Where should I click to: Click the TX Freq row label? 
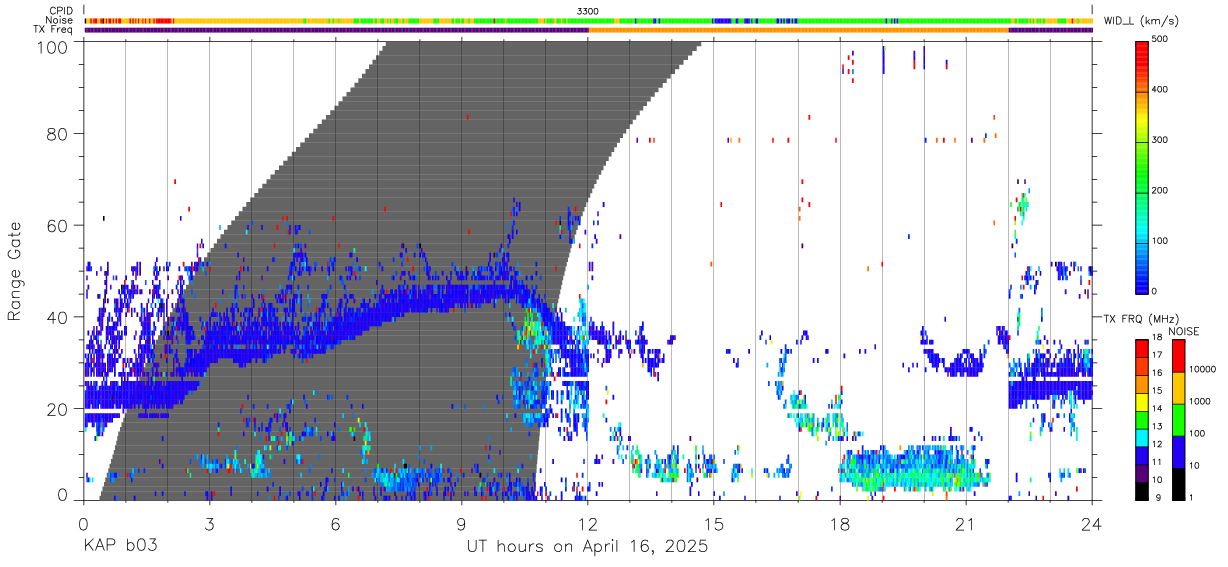[x=54, y=30]
